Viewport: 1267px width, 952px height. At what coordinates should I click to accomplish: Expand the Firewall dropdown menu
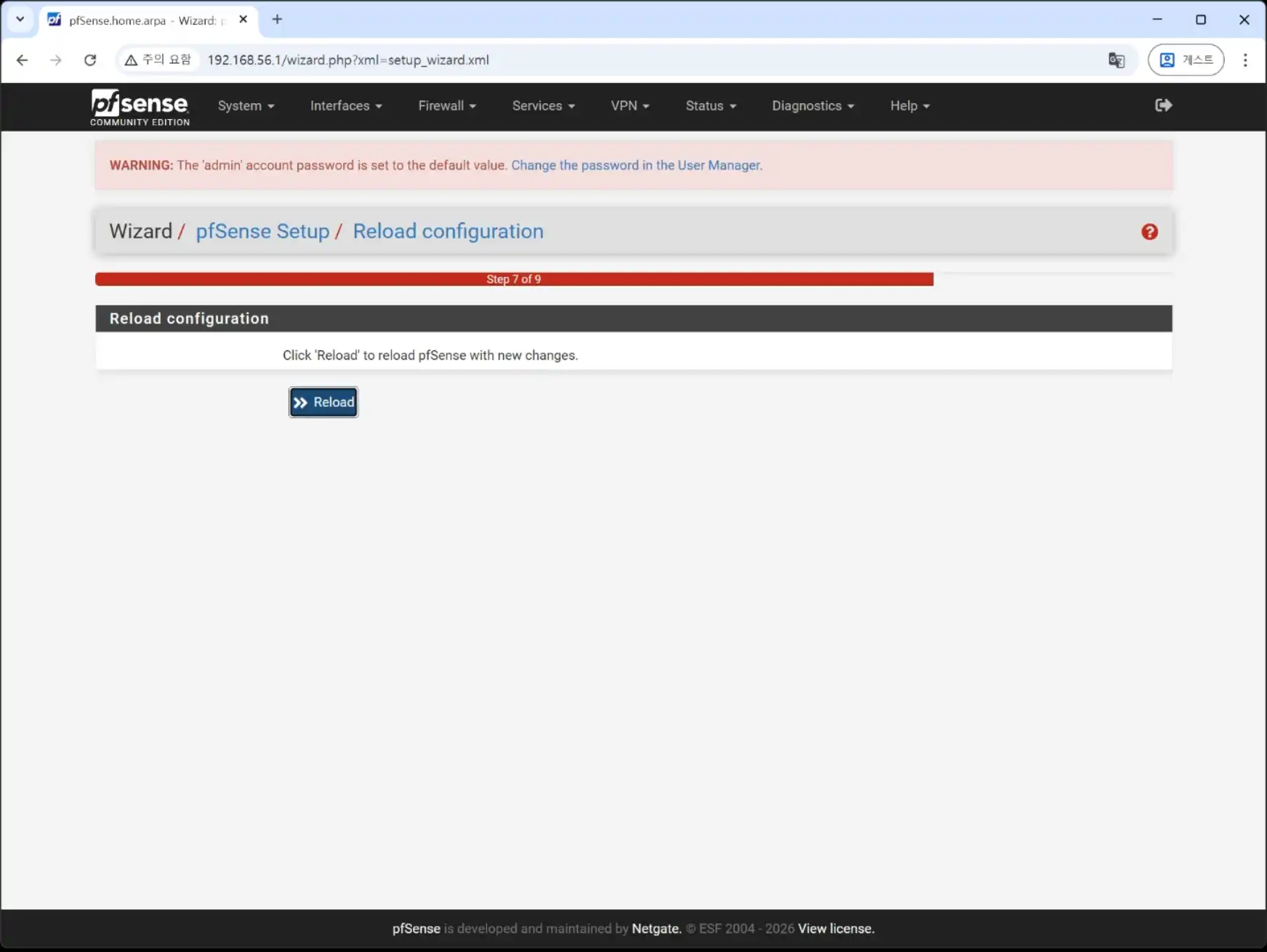point(447,106)
